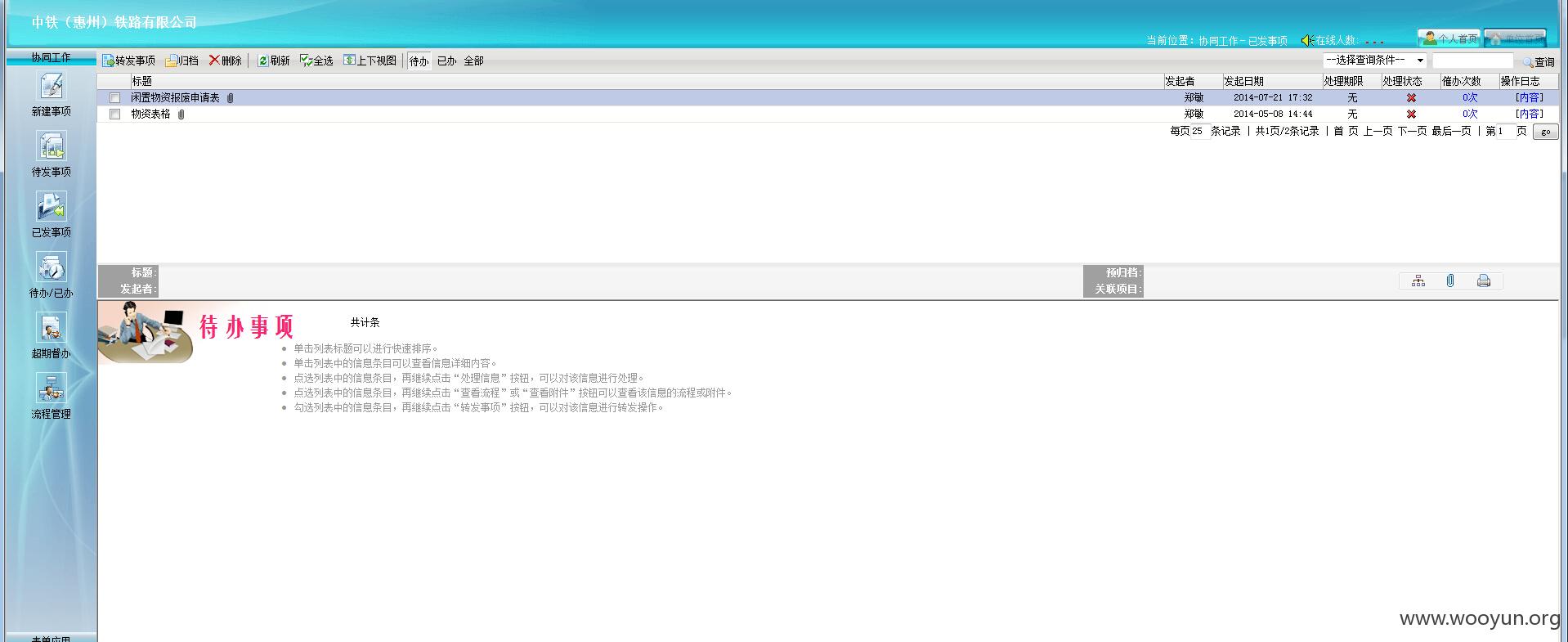Go to 个人首页
The image size is (1568, 642).
pos(1449,38)
